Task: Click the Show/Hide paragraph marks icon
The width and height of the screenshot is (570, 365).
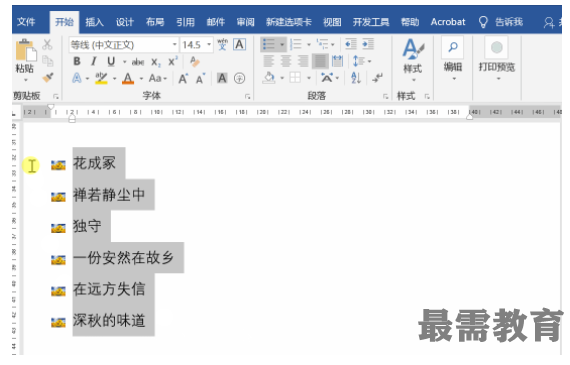Action: 378,78
